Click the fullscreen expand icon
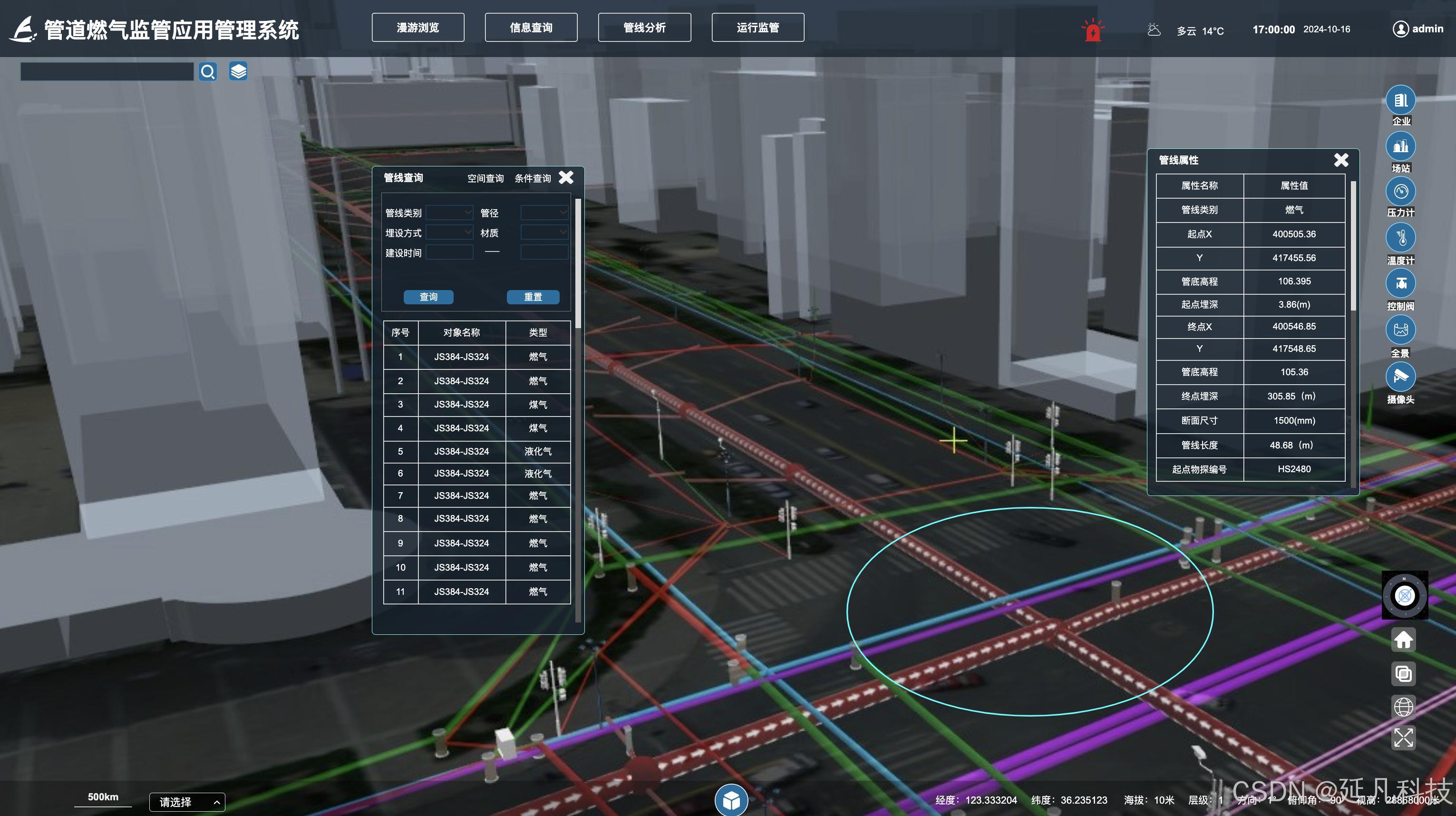The height and width of the screenshot is (816, 1456). (x=1403, y=738)
